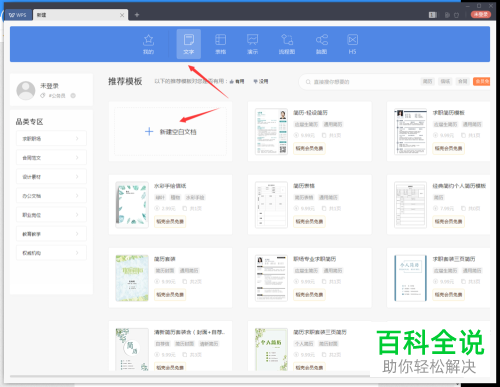Screen dimensions: 500x387
Task: Click the orange member button beside the search tags
Action: click(x=482, y=81)
